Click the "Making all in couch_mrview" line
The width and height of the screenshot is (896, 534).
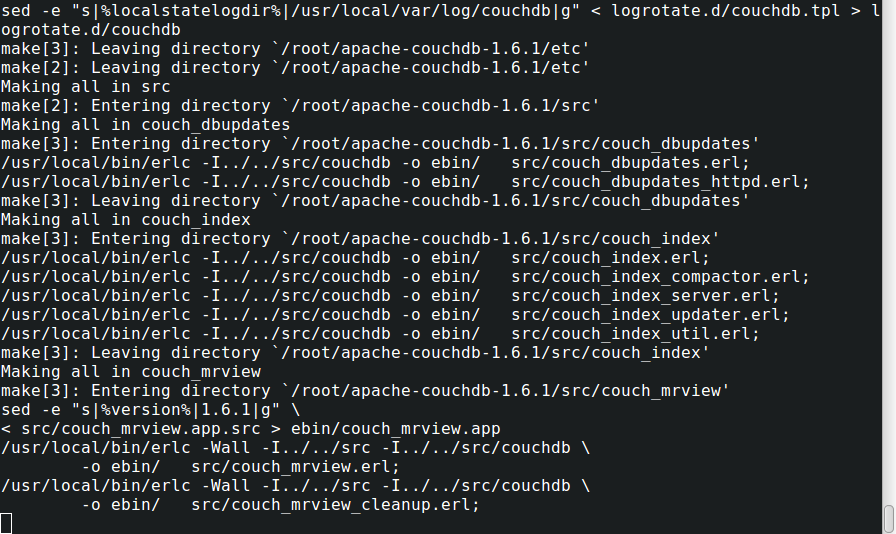130,372
